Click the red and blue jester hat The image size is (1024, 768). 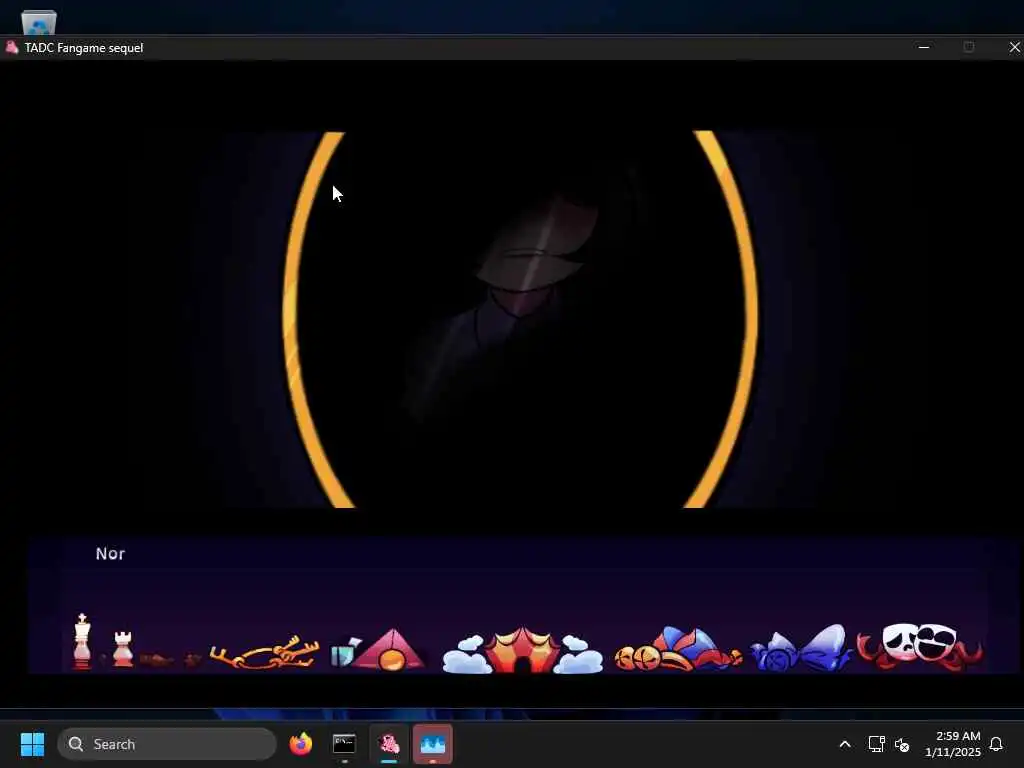(678, 649)
